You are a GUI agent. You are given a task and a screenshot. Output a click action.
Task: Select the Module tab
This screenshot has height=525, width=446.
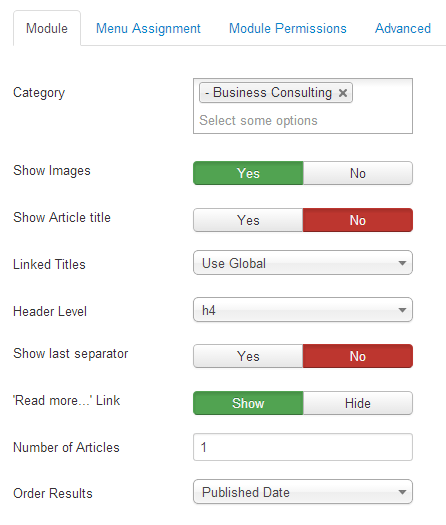click(47, 28)
